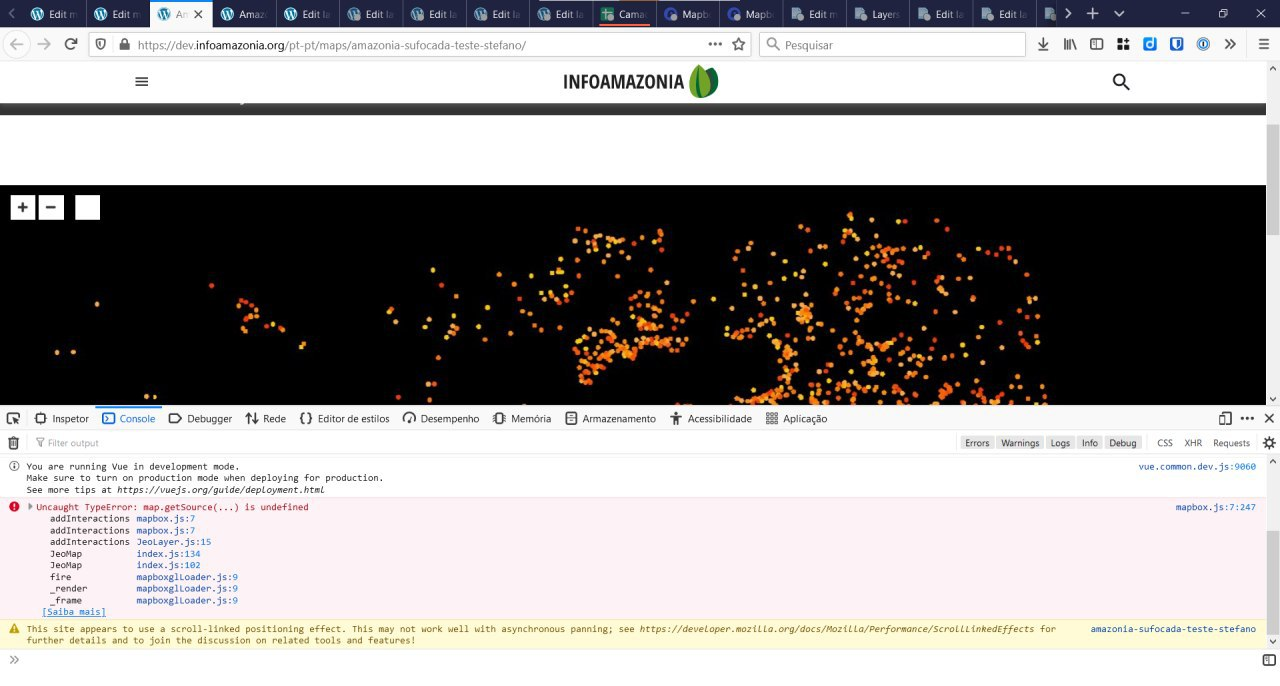
Task: Toggle Debug filter in console
Action: [x=1122, y=442]
